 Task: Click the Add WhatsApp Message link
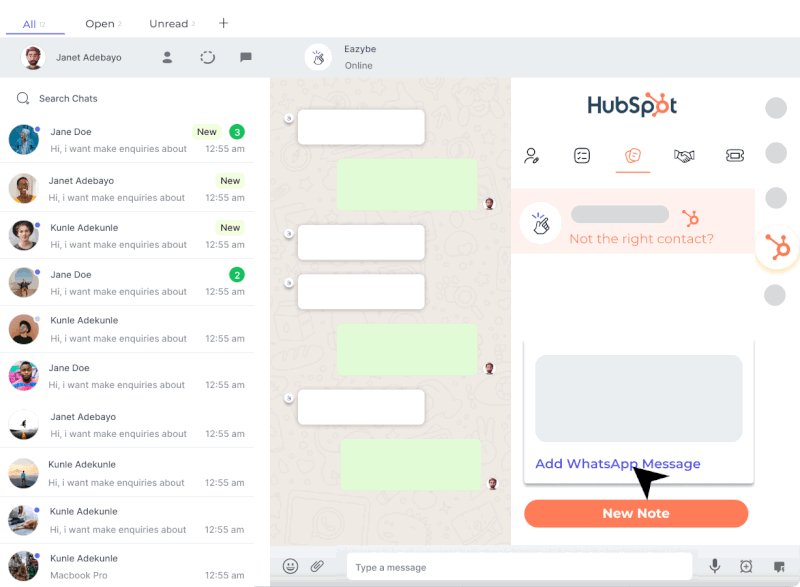(618, 463)
